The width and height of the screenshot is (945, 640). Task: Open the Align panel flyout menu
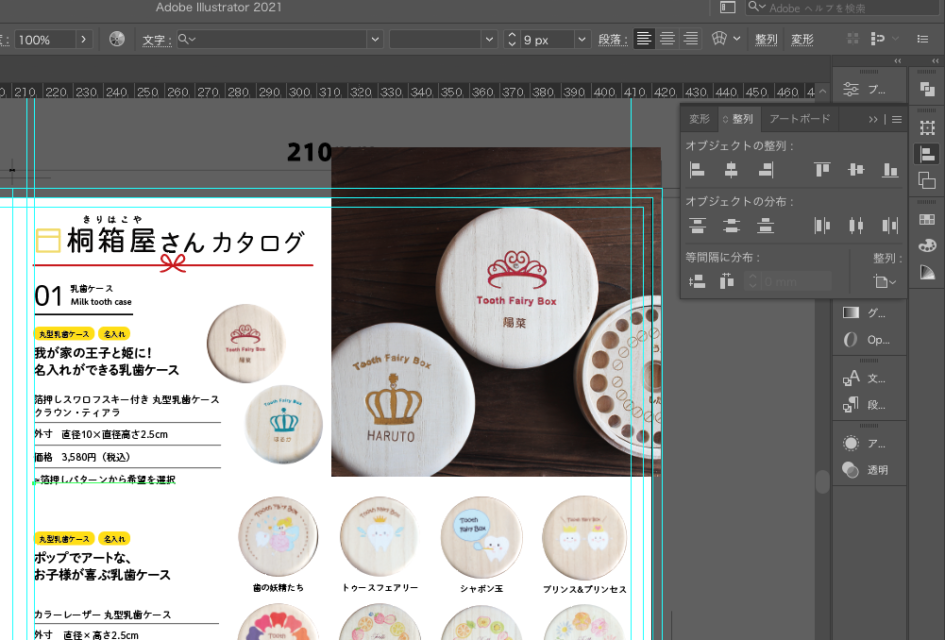point(897,119)
